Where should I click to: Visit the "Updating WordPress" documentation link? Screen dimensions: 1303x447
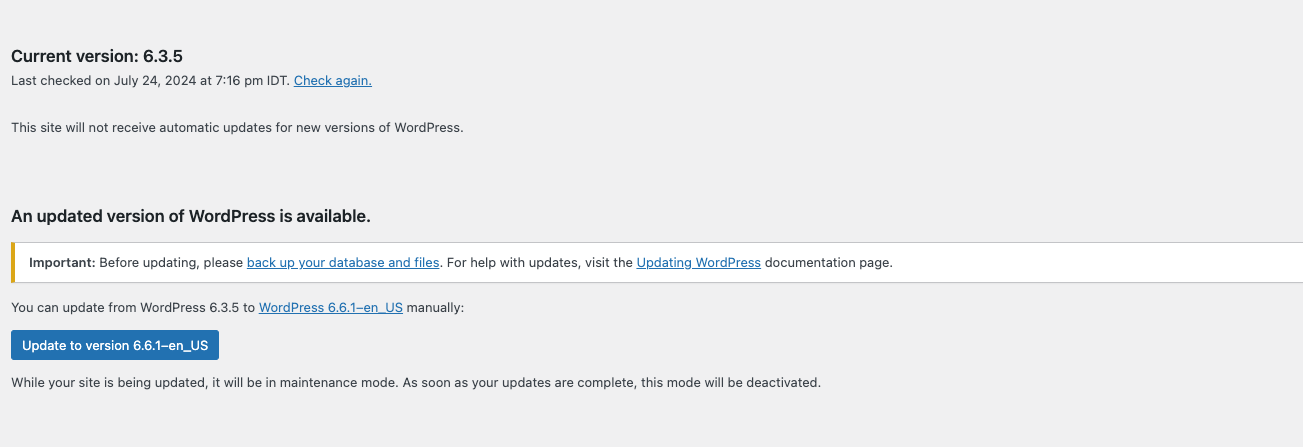click(x=699, y=263)
